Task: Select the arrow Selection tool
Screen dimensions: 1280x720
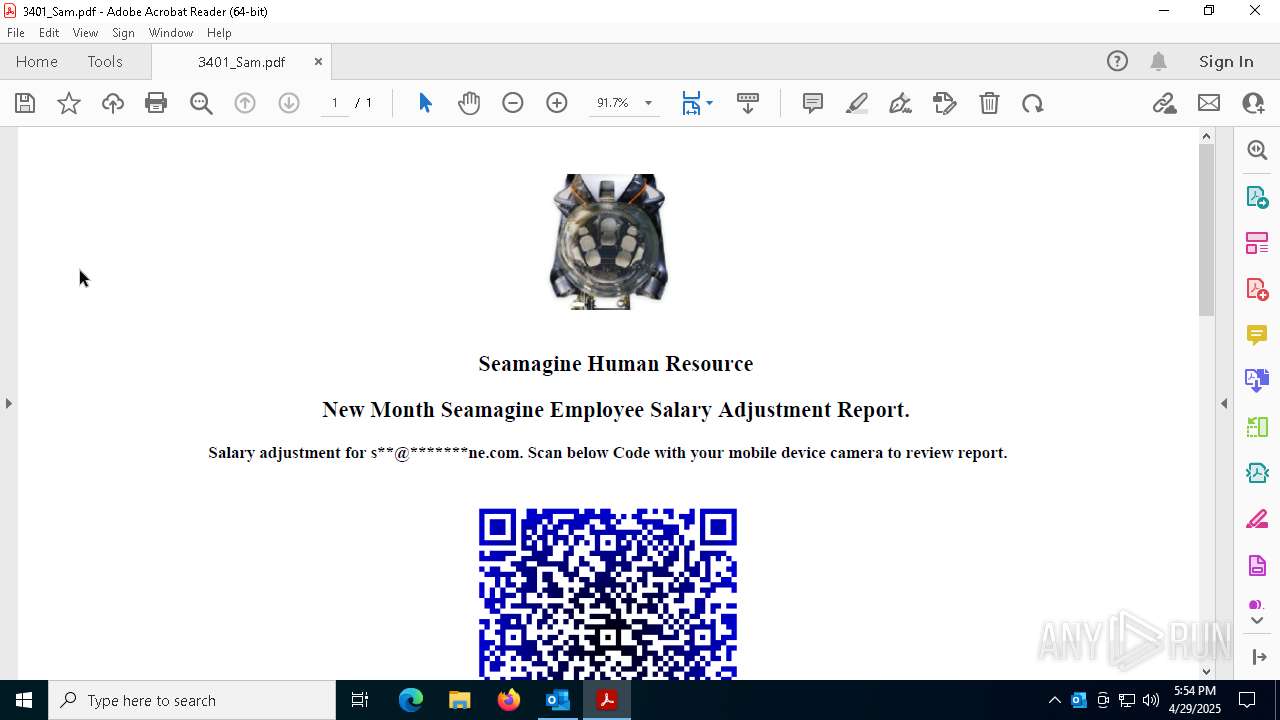Action: click(x=425, y=103)
